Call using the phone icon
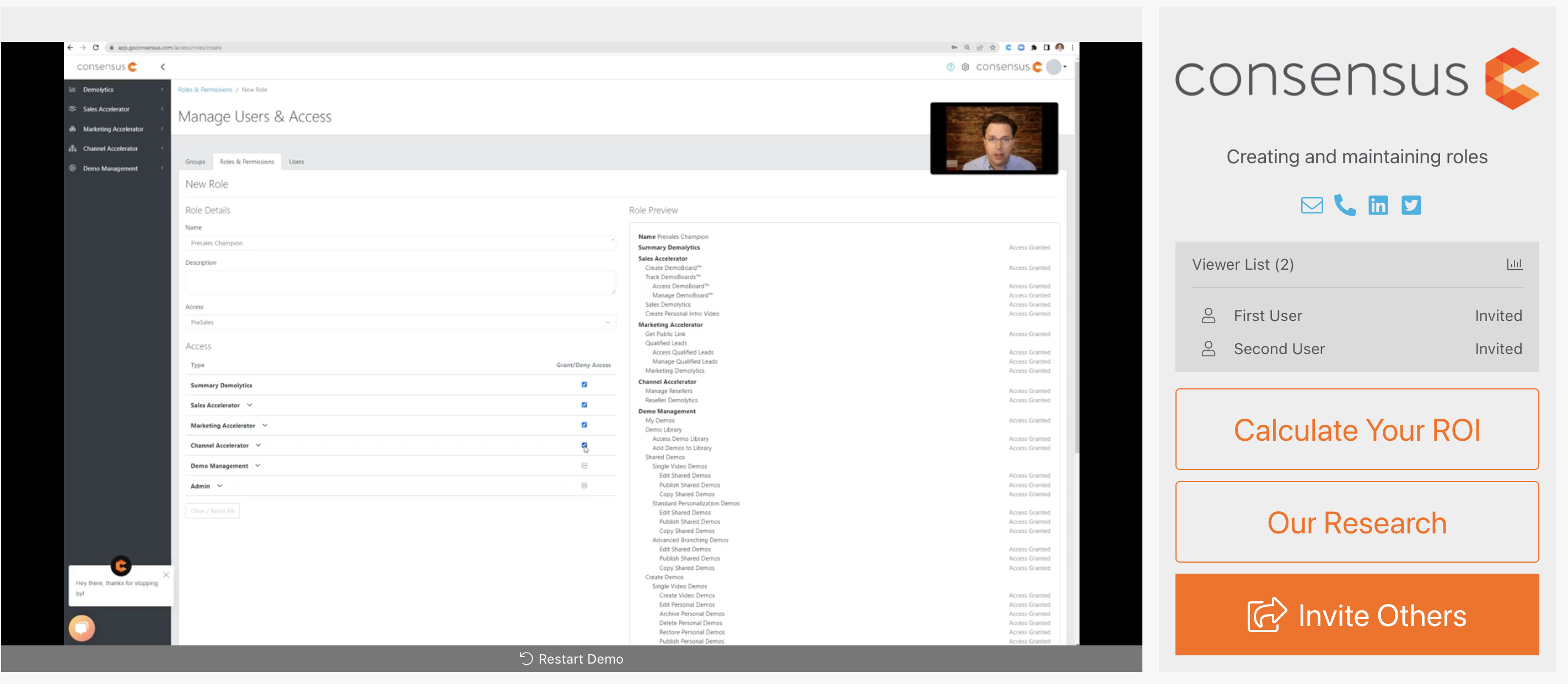 tap(1345, 205)
